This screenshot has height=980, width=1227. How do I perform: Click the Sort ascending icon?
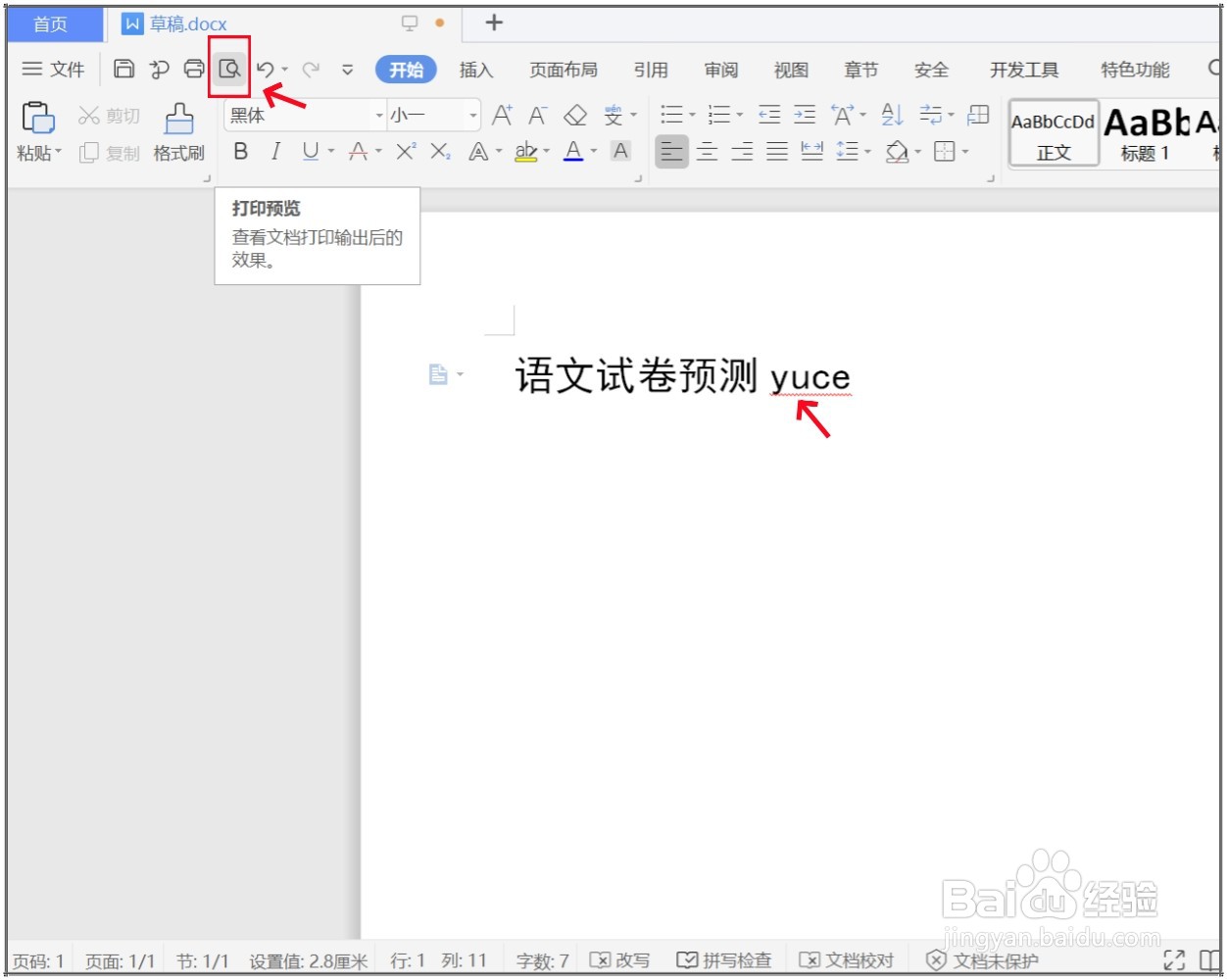click(x=892, y=115)
